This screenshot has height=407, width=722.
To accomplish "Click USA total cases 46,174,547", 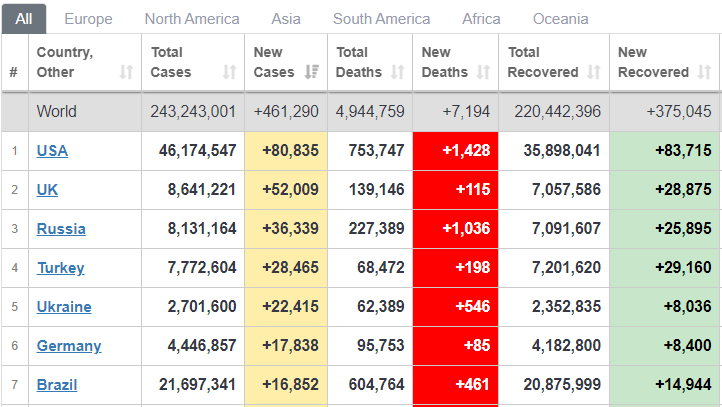I will [x=197, y=151].
